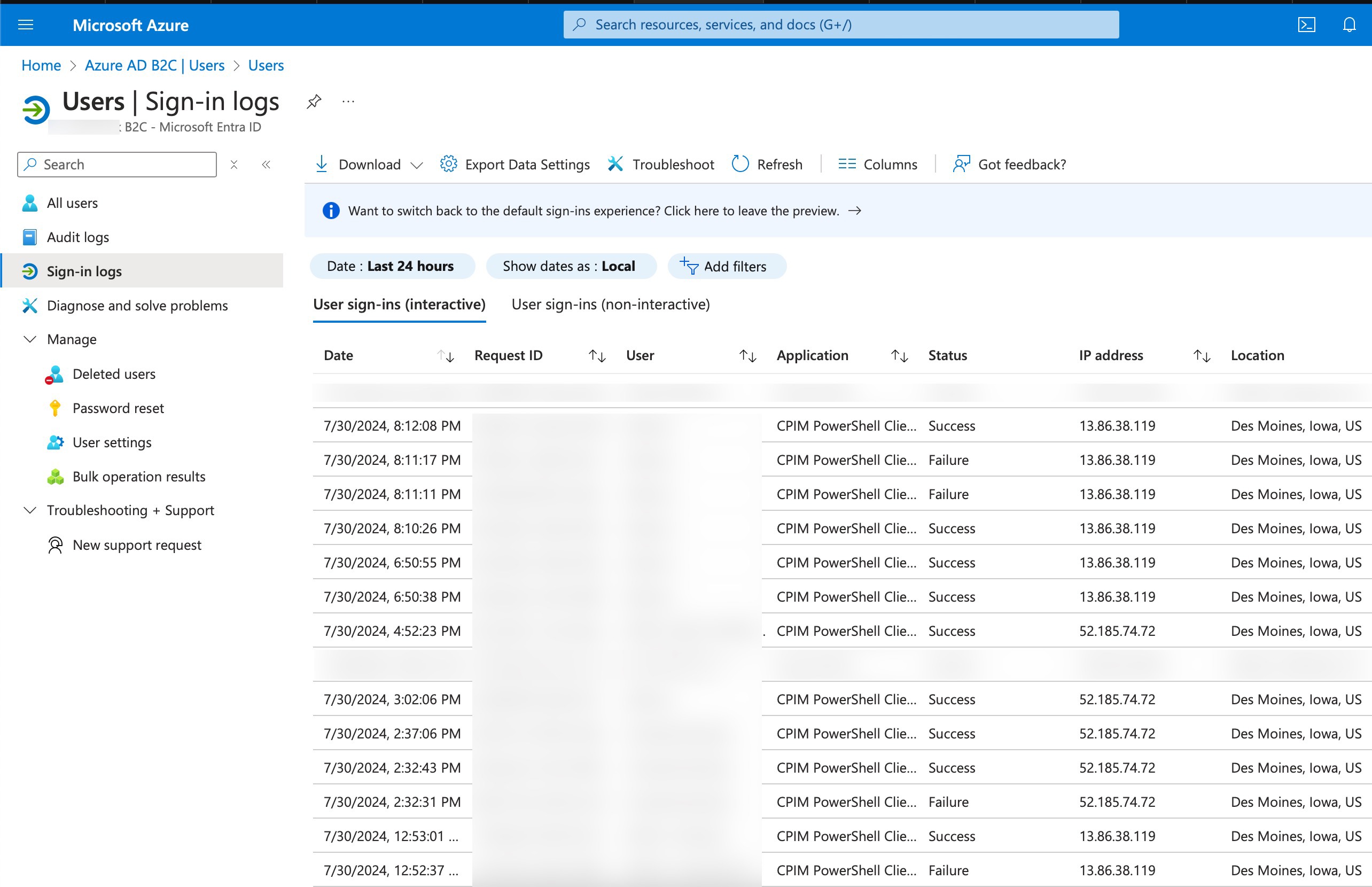The height and width of the screenshot is (887, 1372).
Task: Sort by User column arrows
Action: click(748, 356)
